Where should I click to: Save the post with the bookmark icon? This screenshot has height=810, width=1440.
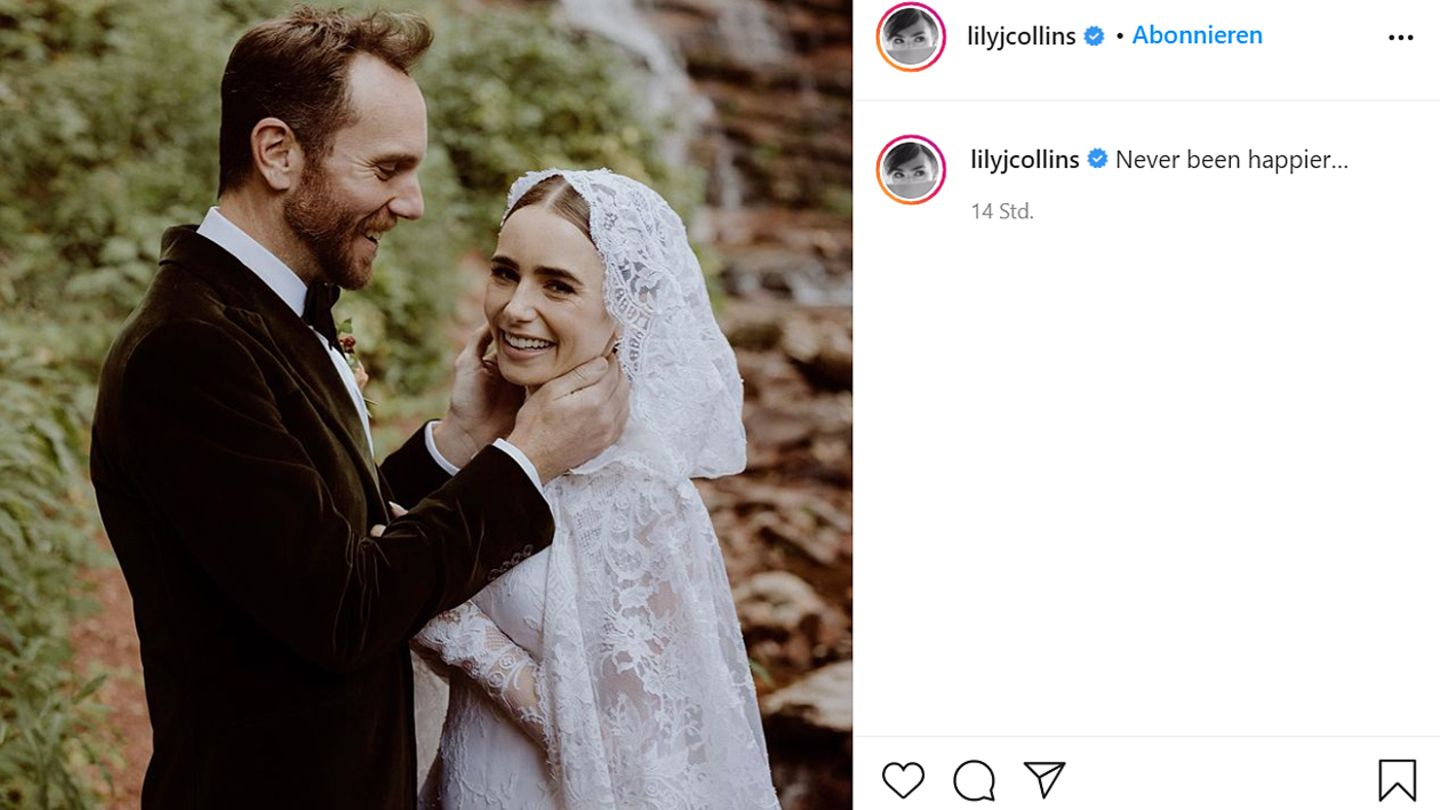tap(1397, 780)
